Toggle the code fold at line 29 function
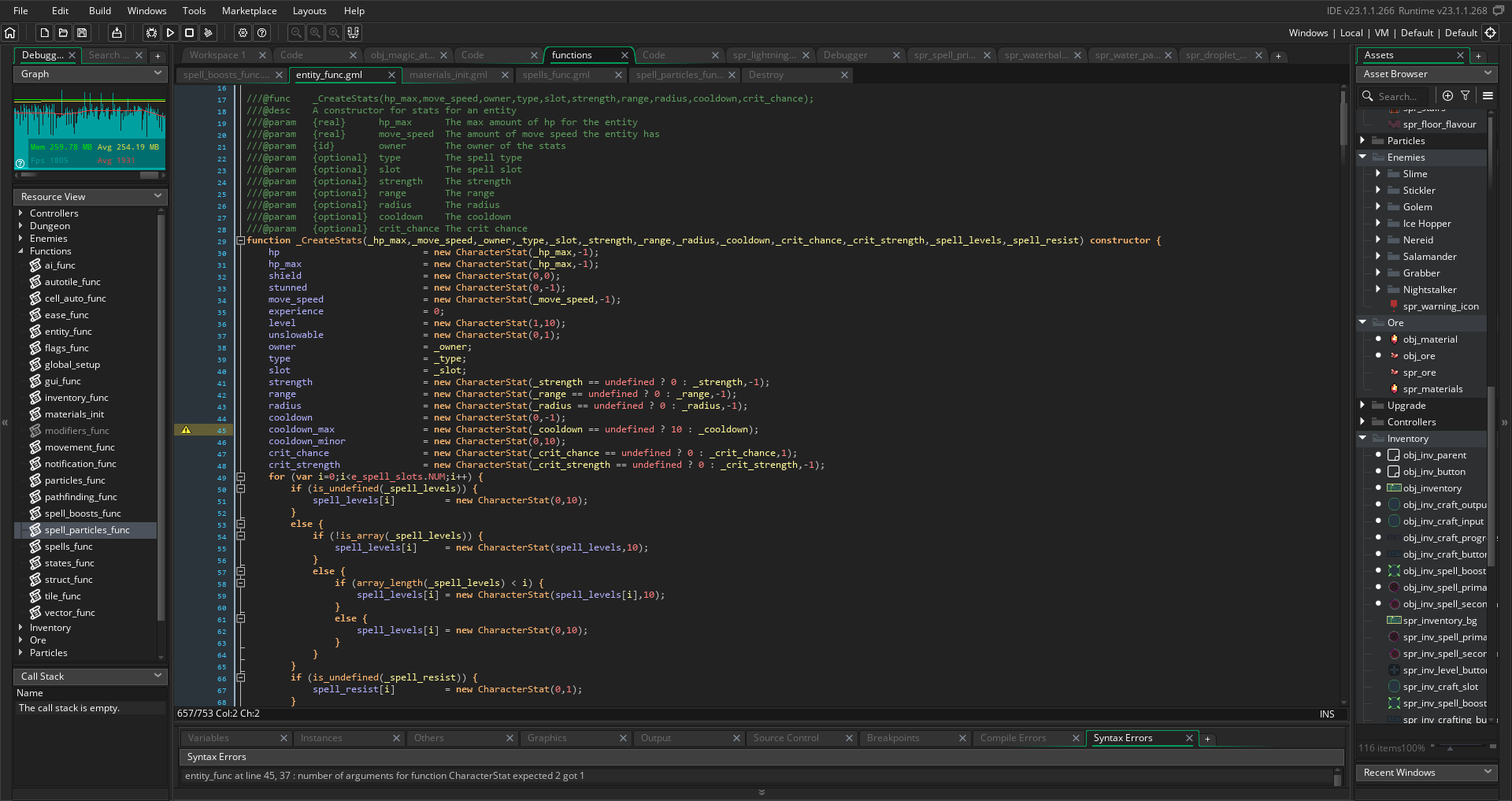The width and height of the screenshot is (1512, 801). coord(241,240)
